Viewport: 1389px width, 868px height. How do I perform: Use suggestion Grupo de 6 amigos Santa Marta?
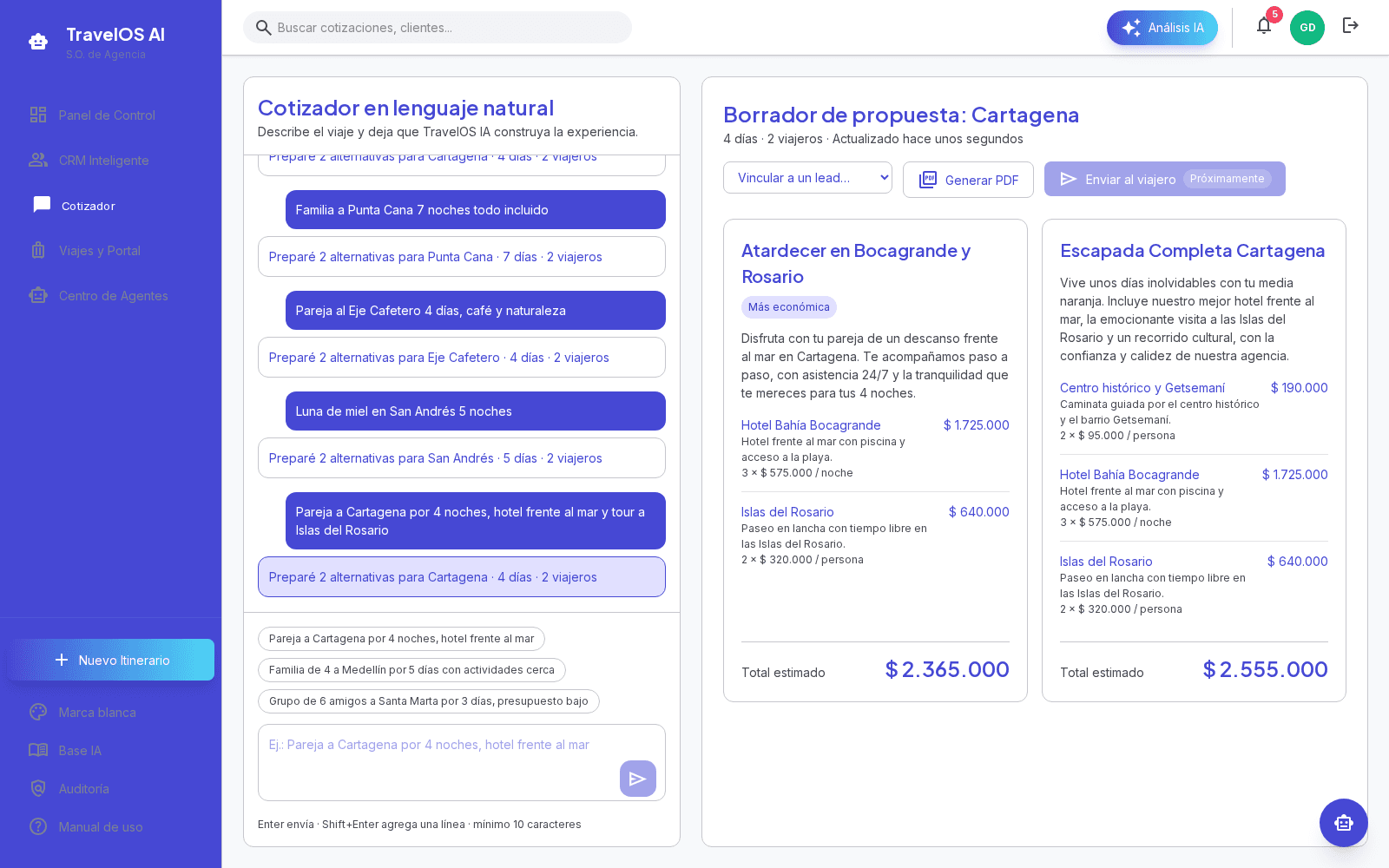(x=429, y=701)
